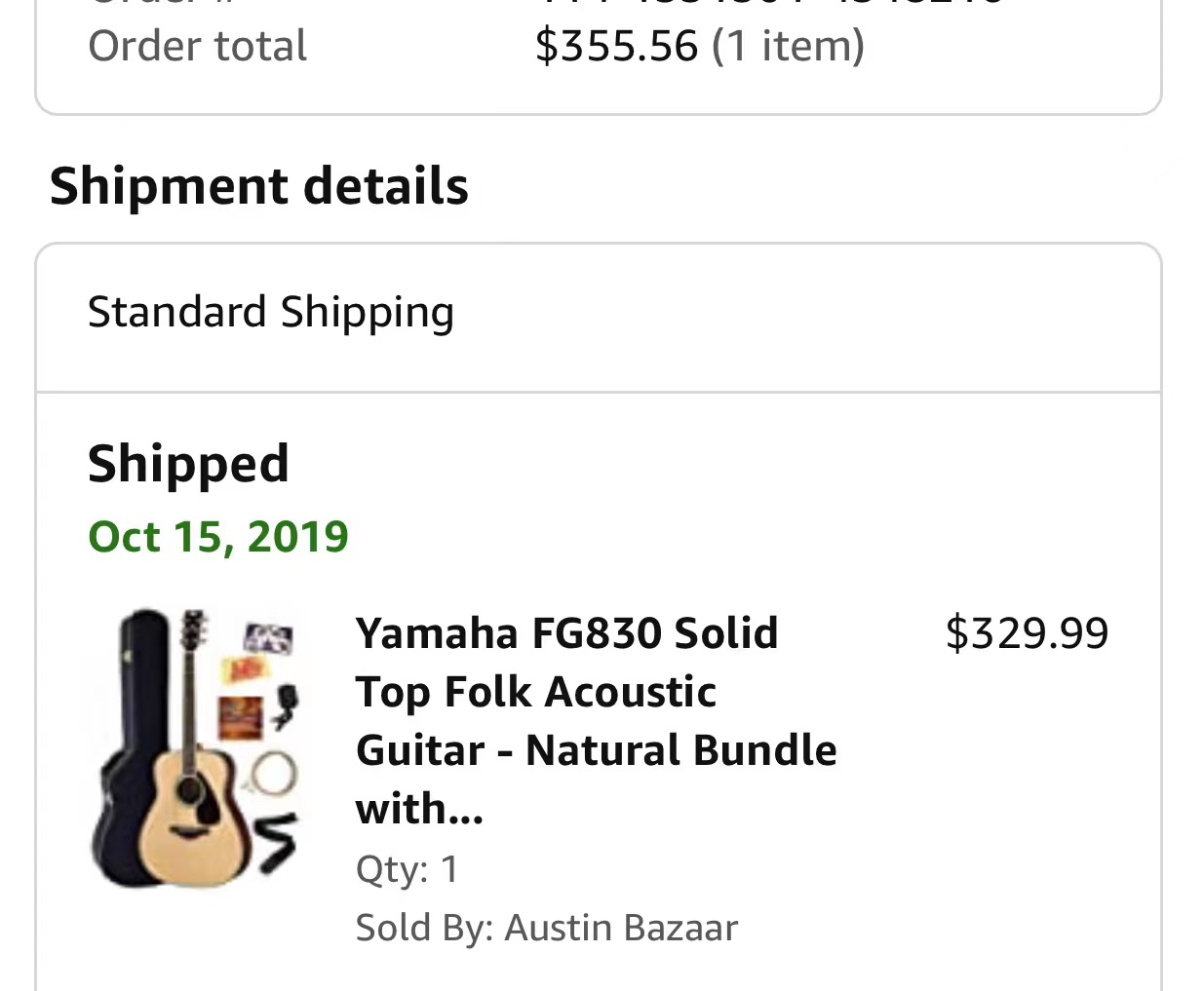Click the Order total label
This screenshot has width=1204, height=991.
197,46
